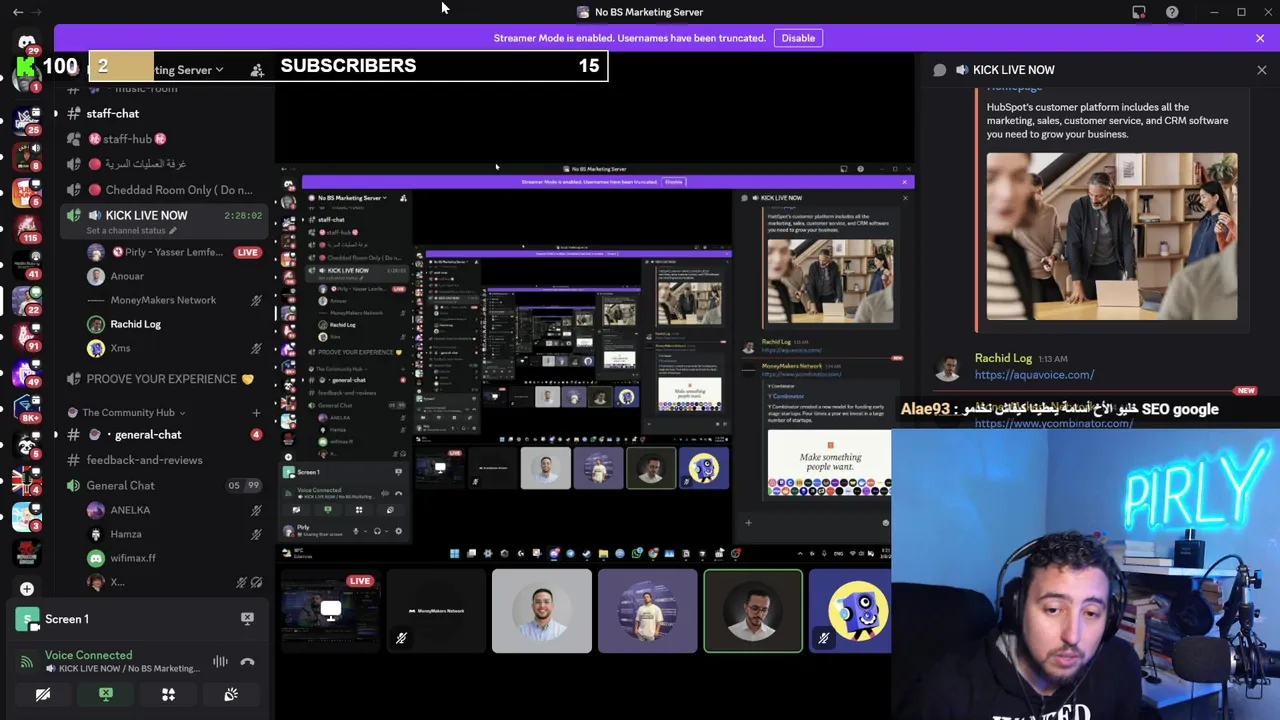
Task: Select user wifimax.ff
Action: (x=175, y=558)
